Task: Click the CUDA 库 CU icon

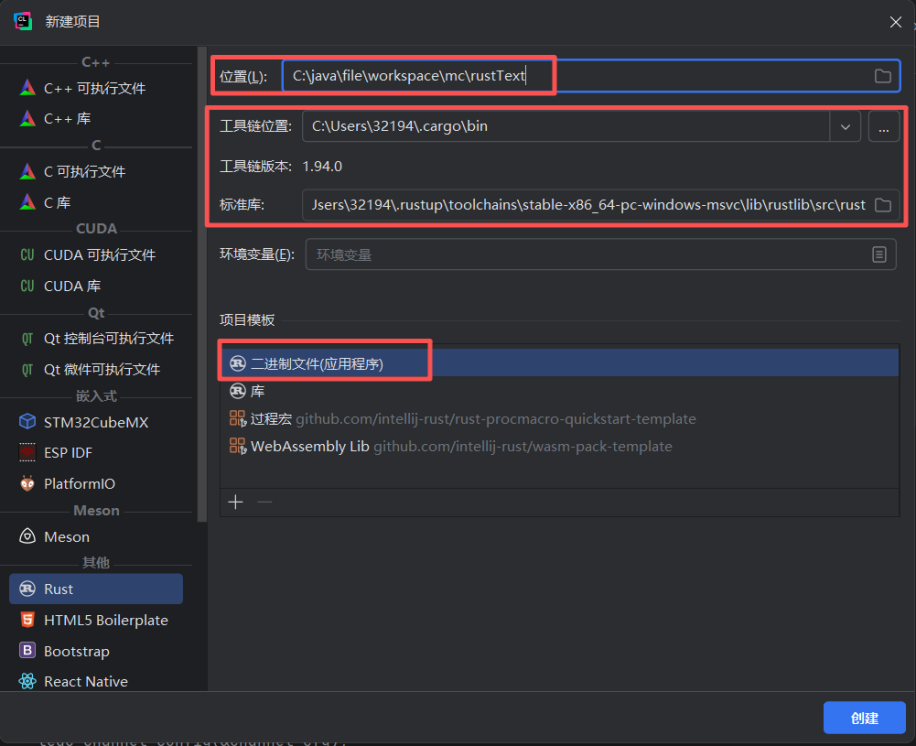Action: [x=27, y=286]
